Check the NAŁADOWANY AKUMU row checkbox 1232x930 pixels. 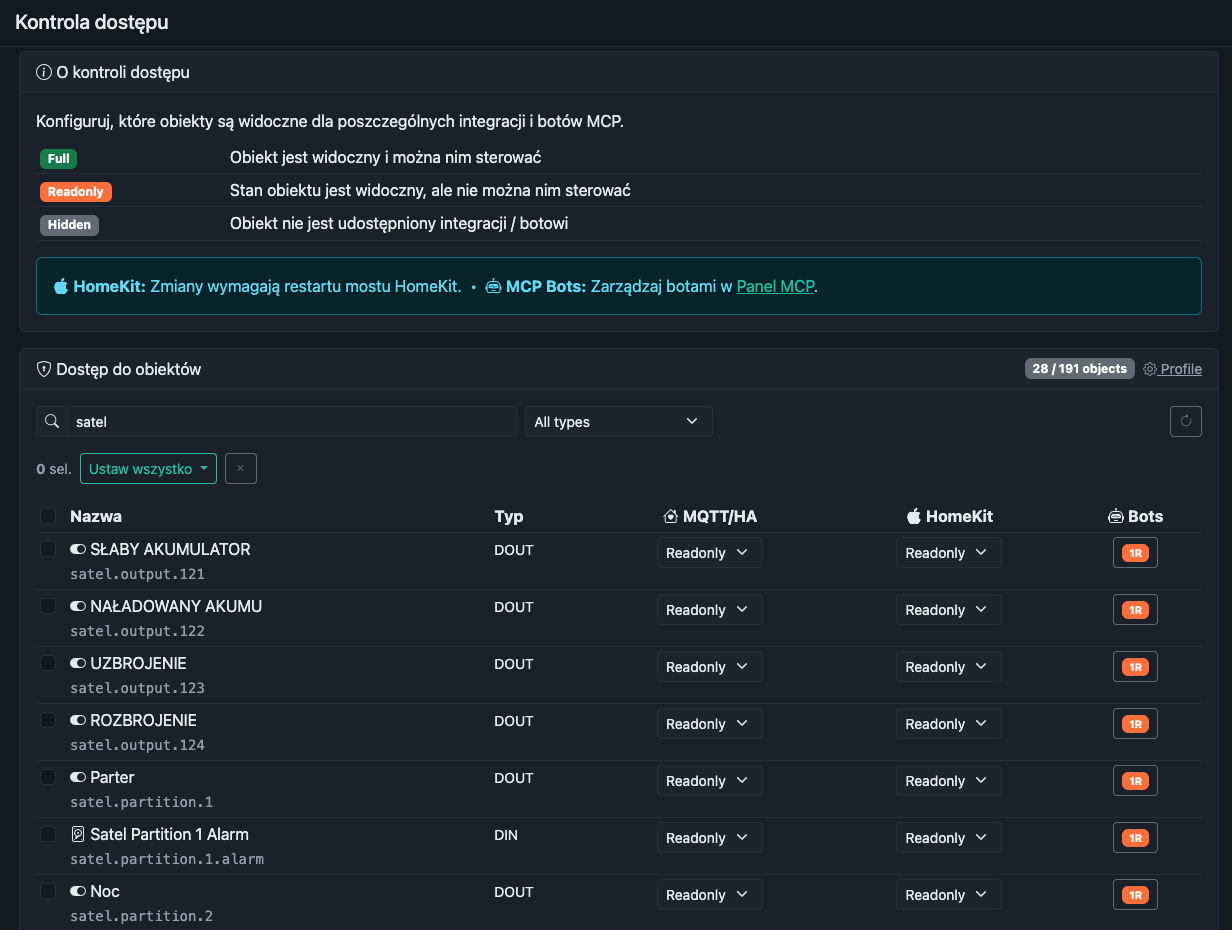coord(48,606)
